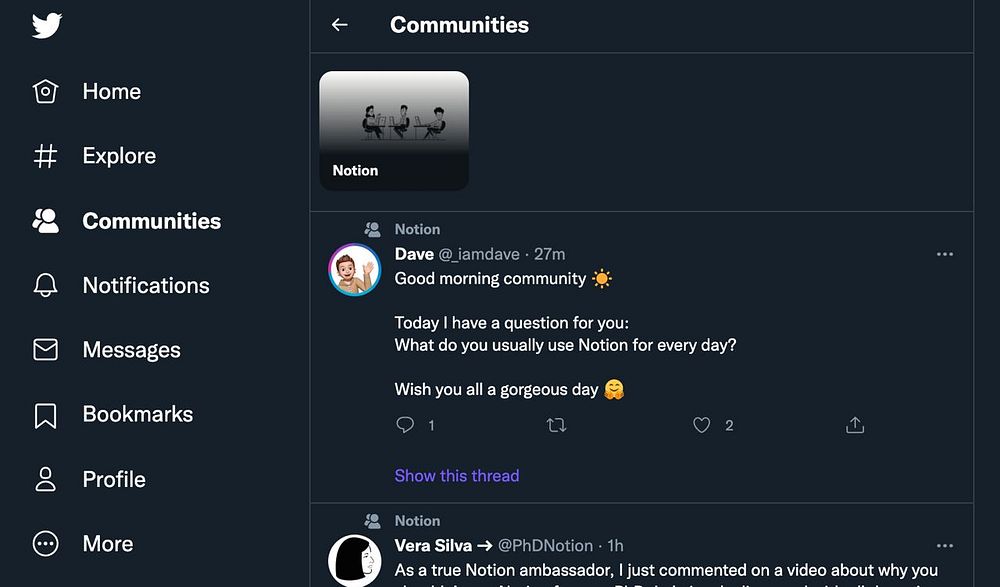Open the Bookmarks icon
Image resolution: width=1000 pixels, height=587 pixels.
pyautogui.click(x=46, y=415)
